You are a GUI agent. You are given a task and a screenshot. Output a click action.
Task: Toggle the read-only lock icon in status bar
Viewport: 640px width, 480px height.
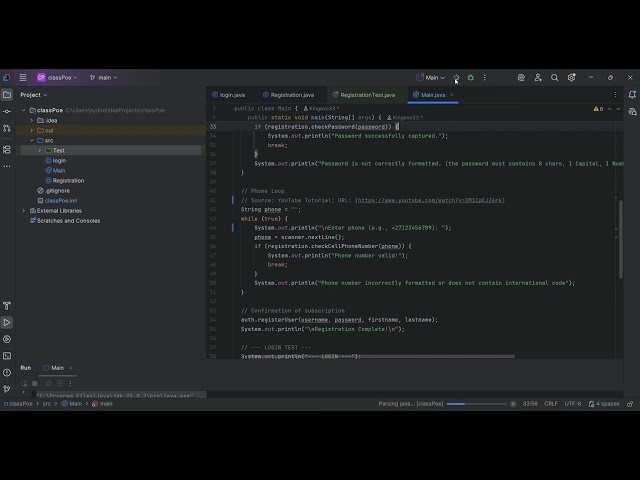[630, 404]
